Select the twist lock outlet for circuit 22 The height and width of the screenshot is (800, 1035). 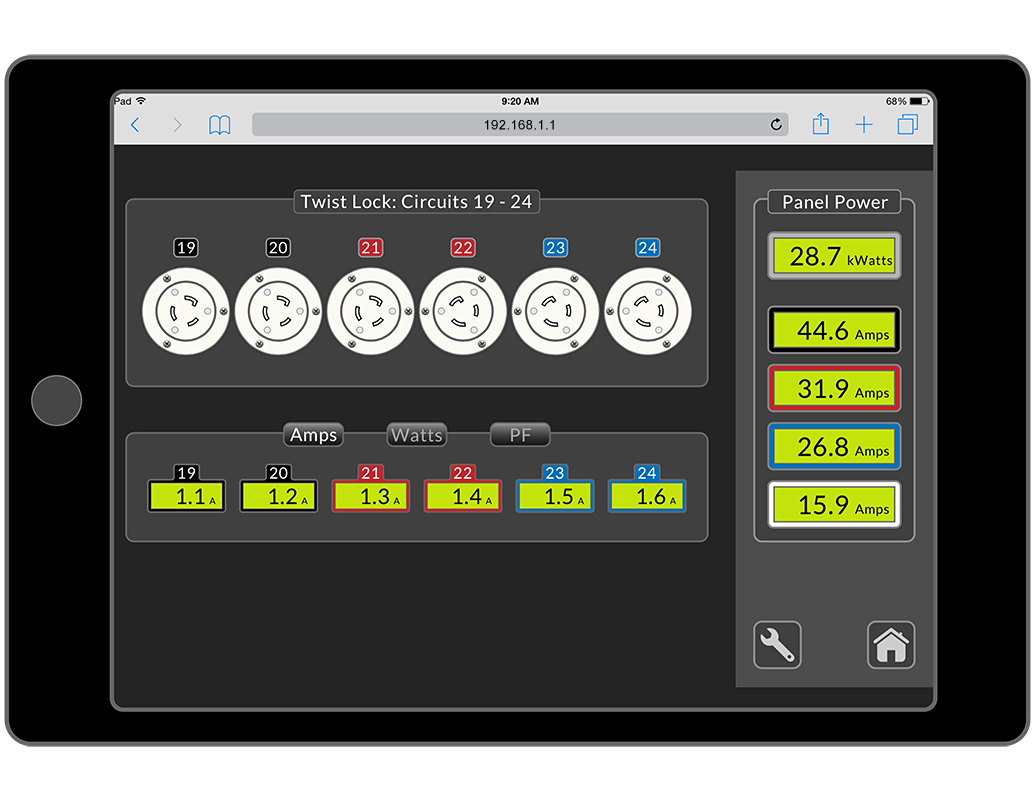[462, 312]
